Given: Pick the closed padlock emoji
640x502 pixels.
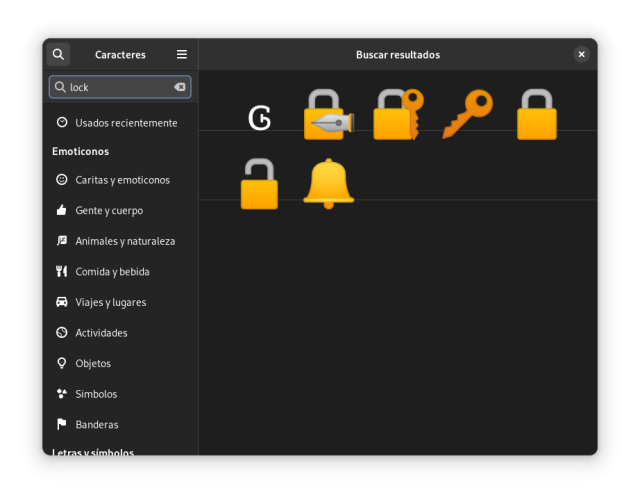Looking at the screenshot, I should click(x=537, y=115).
